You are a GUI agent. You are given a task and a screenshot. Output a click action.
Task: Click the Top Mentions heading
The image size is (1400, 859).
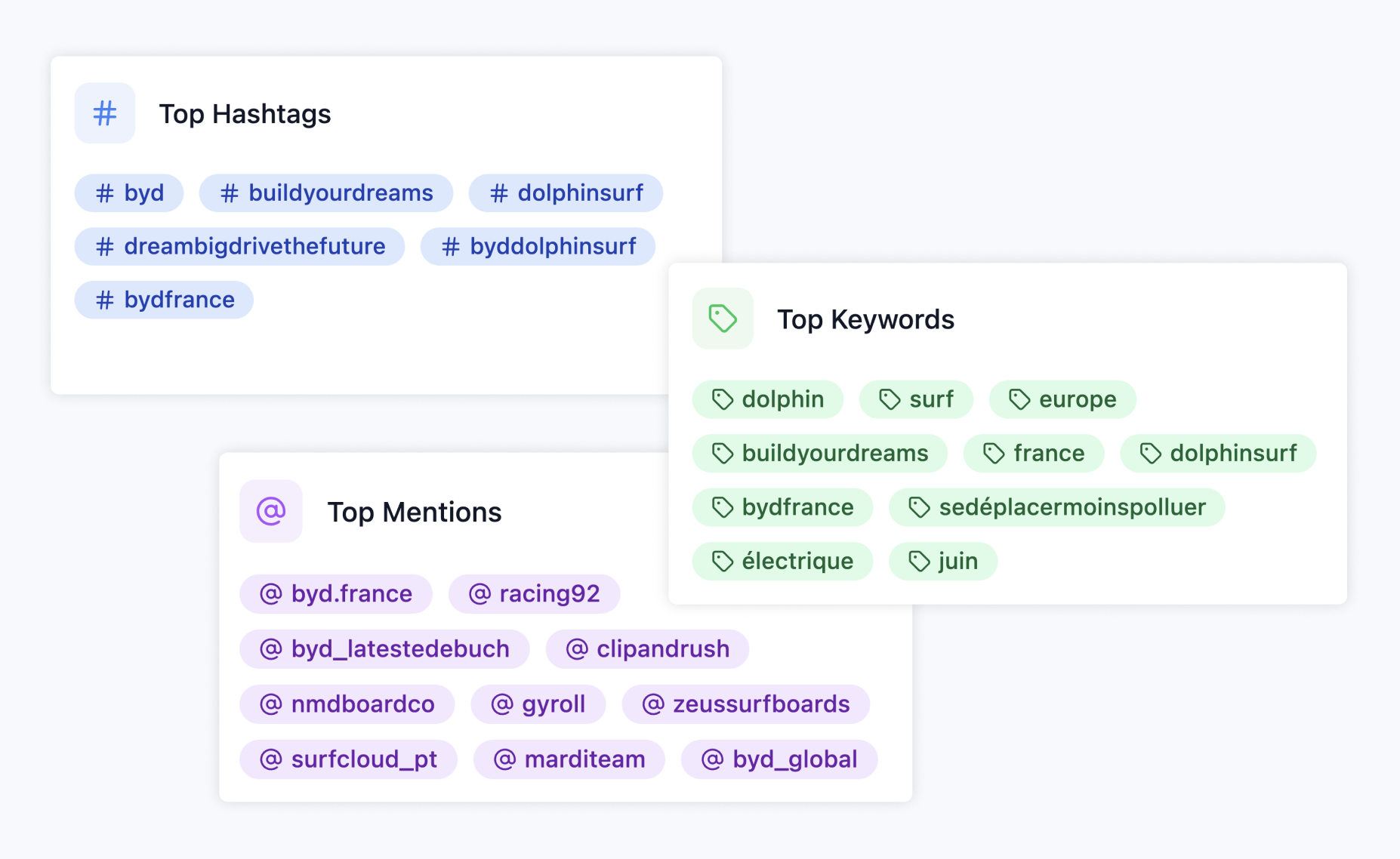414,513
